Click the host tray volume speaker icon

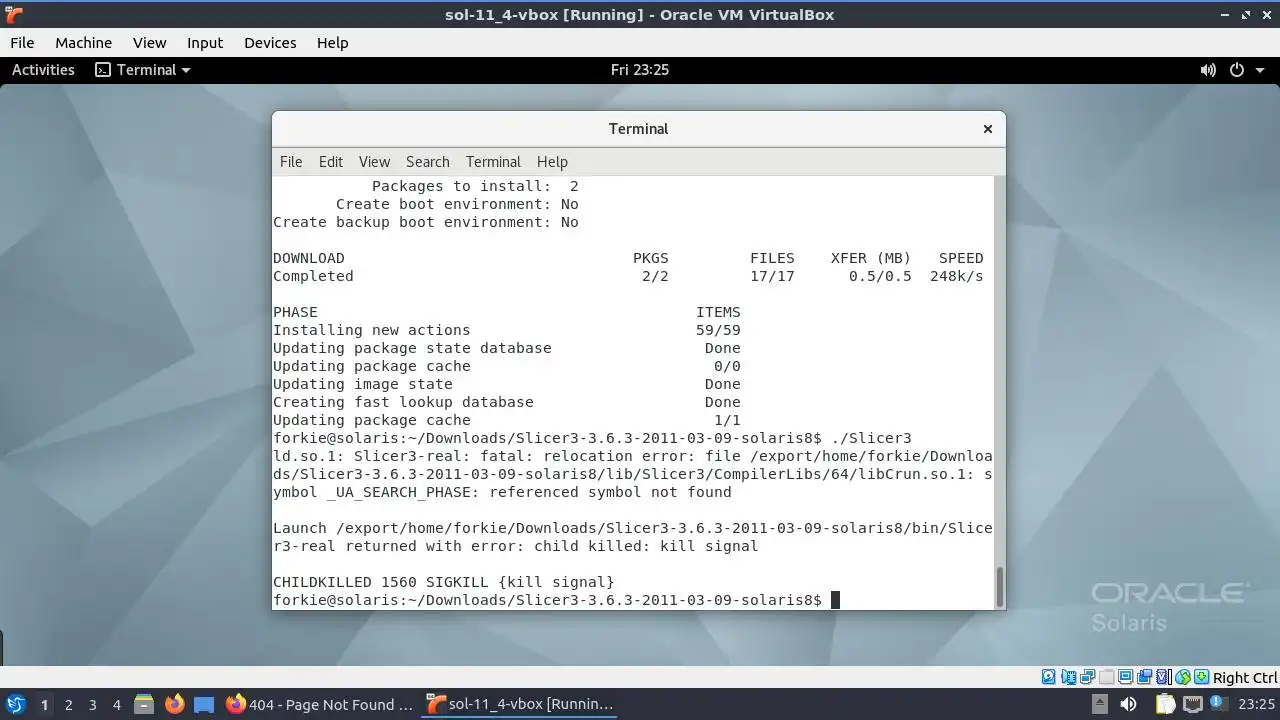[x=1128, y=704]
